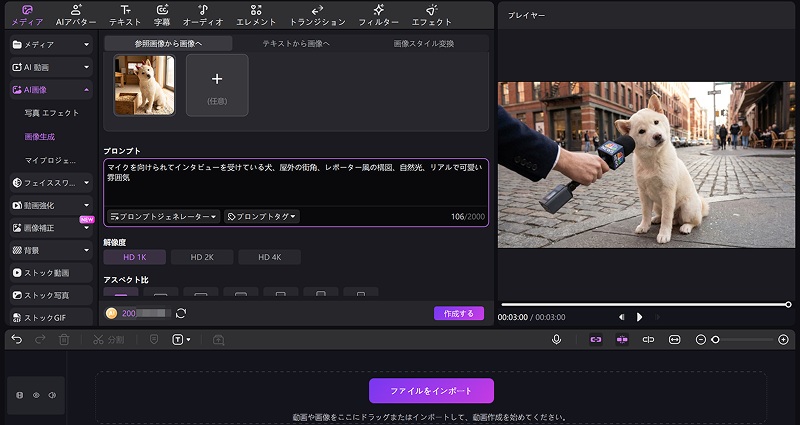The height and width of the screenshot is (425, 800).
Task: Click the upload icon after the T tool
Action: (x=218, y=339)
